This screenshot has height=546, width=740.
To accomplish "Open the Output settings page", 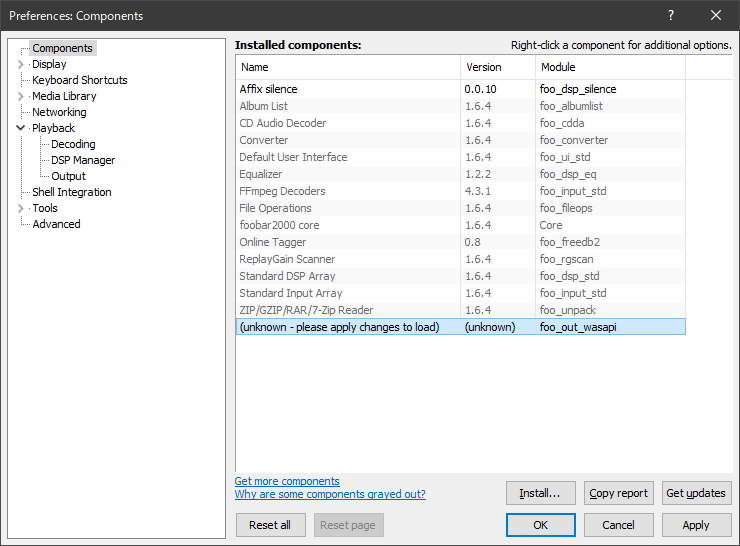I will (x=68, y=176).
